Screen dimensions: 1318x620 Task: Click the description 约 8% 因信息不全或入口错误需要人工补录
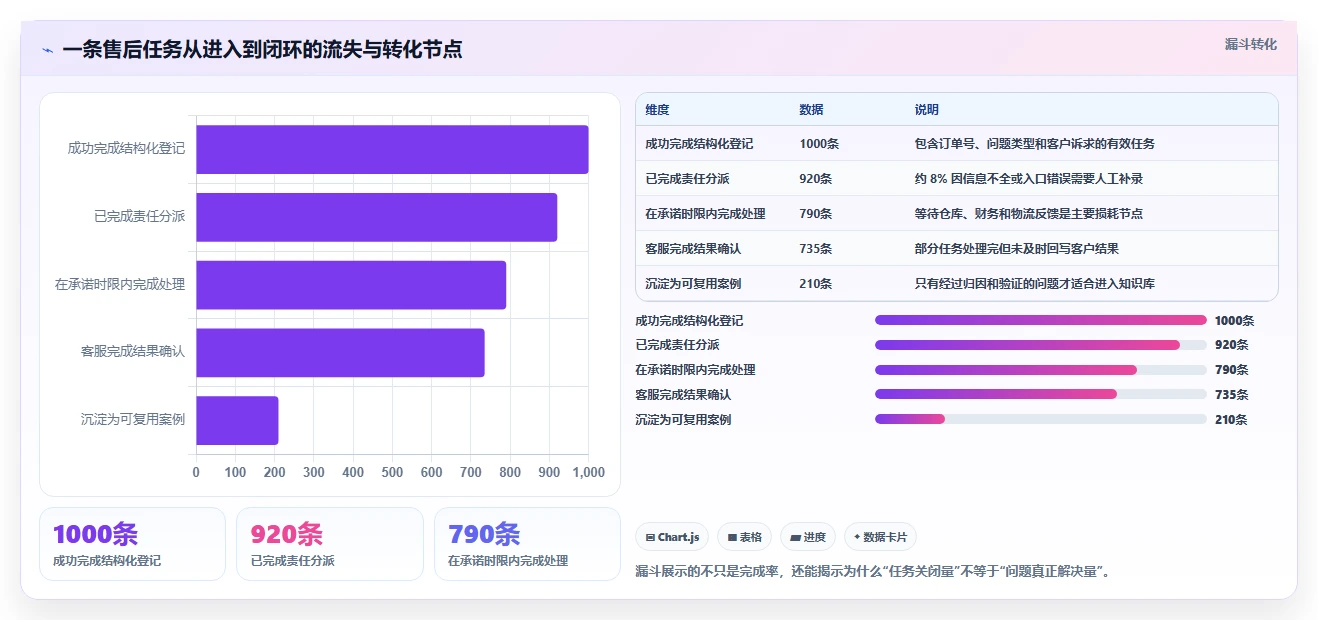point(1028,179)
